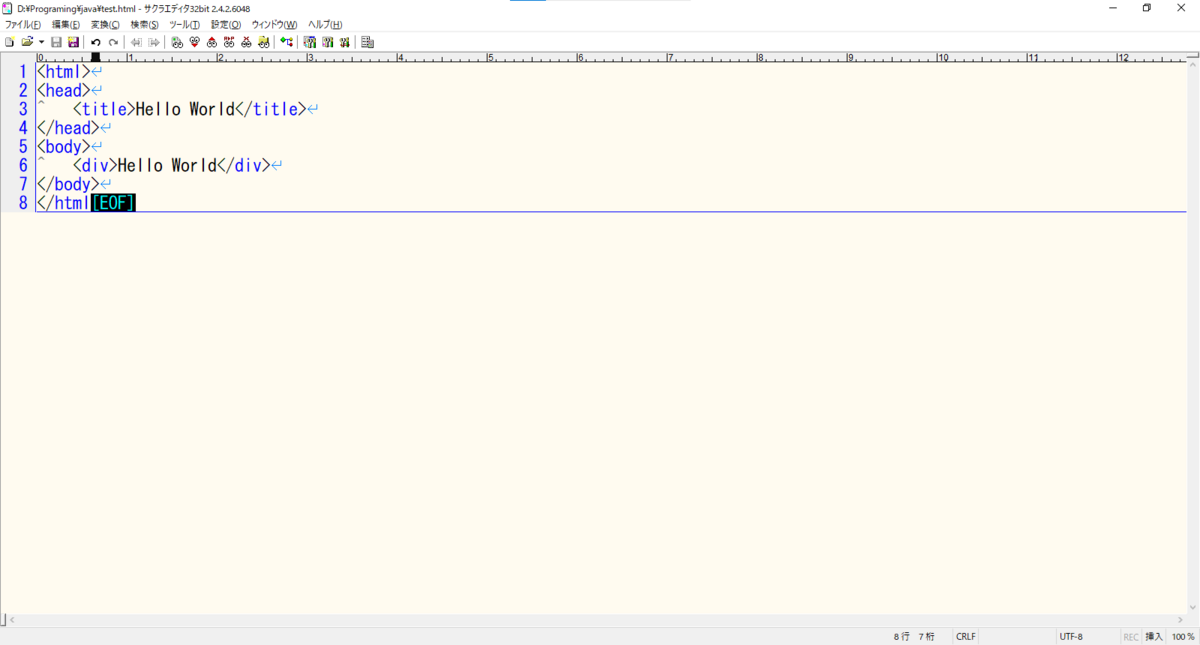The width and height of the screenshot is (1200, 645).
Task: Open the ヘルプ(H) menu
Action: pyautogui.click(x=325, y=24)
